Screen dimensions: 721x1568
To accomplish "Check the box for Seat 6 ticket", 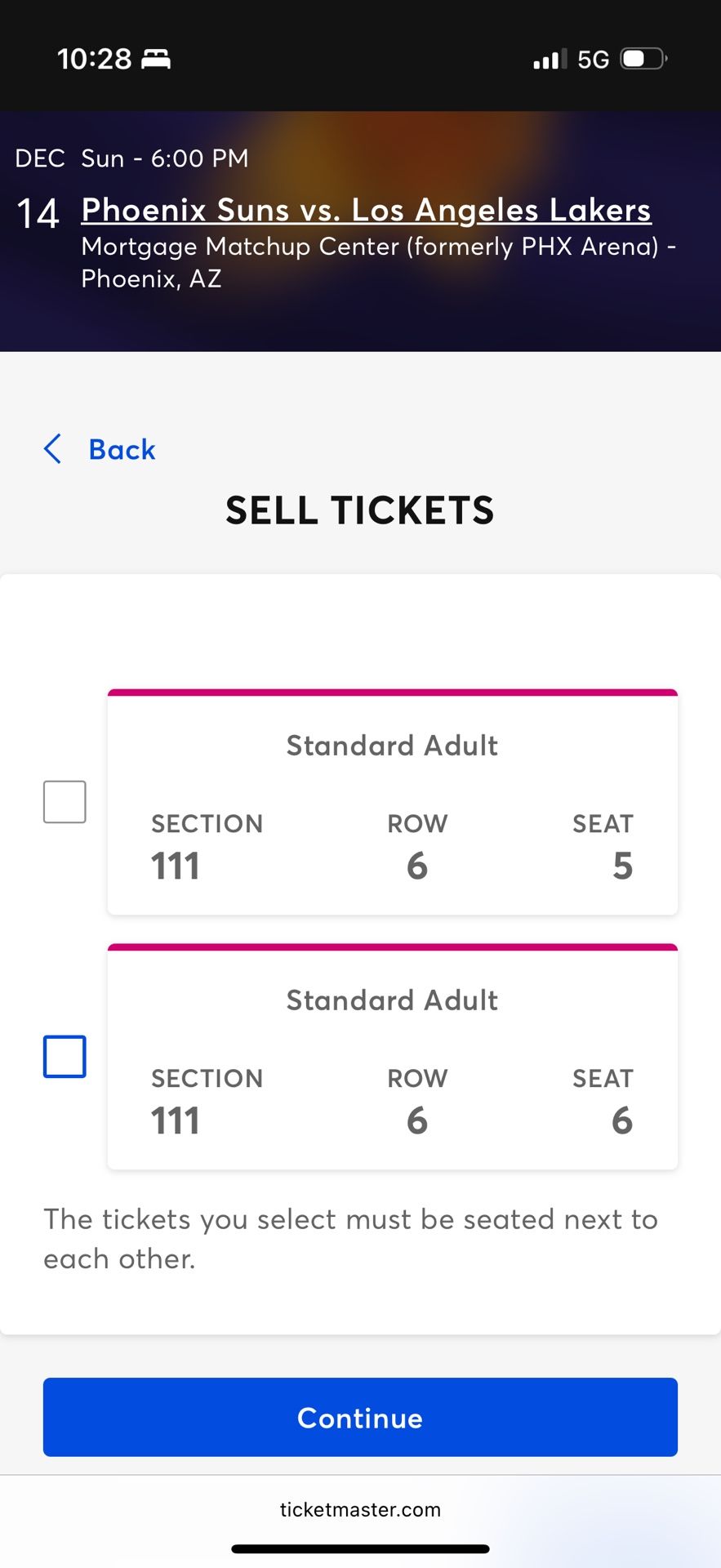I will [65, 1056].
